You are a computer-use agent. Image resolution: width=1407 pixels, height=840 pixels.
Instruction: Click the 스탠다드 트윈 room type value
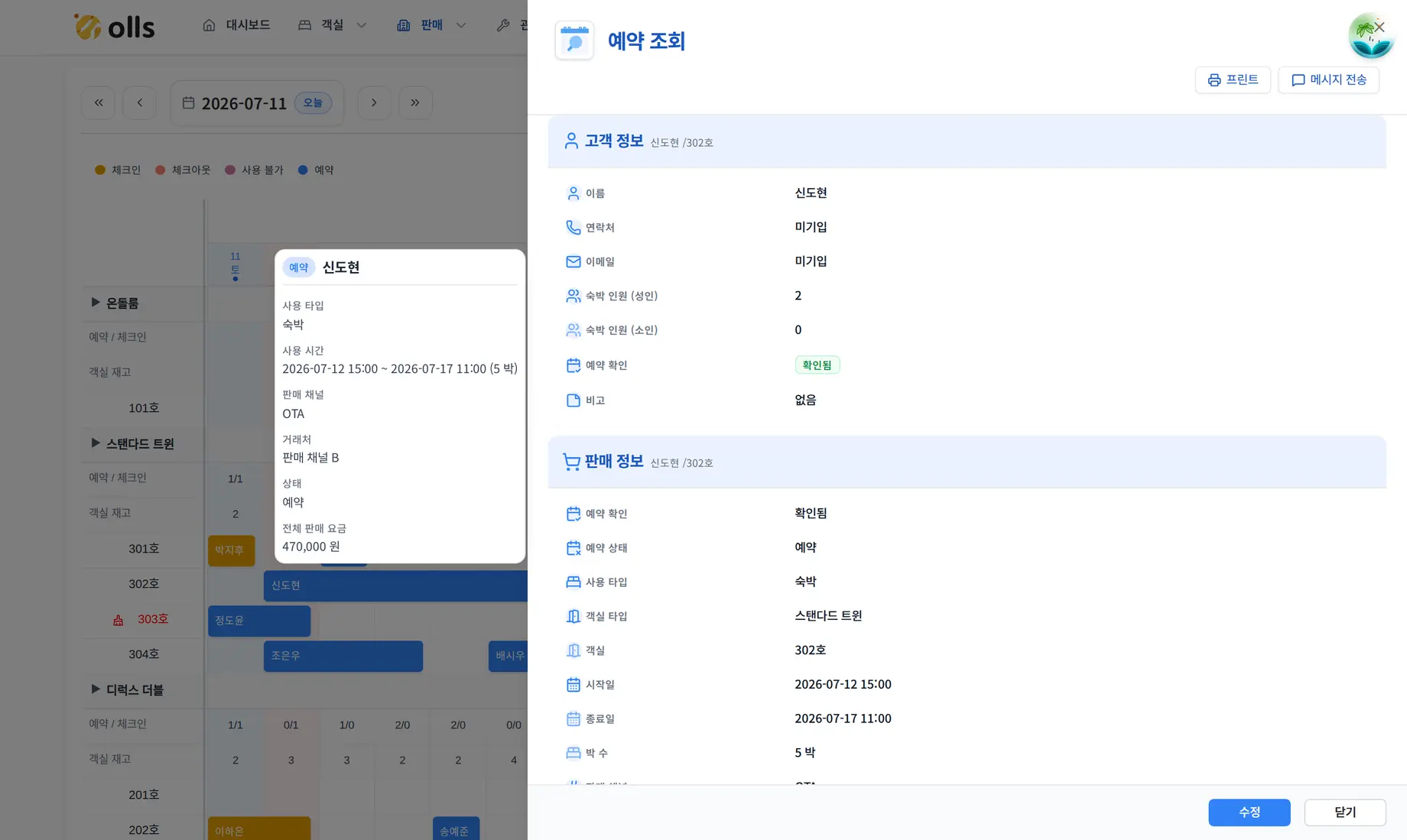828,615
